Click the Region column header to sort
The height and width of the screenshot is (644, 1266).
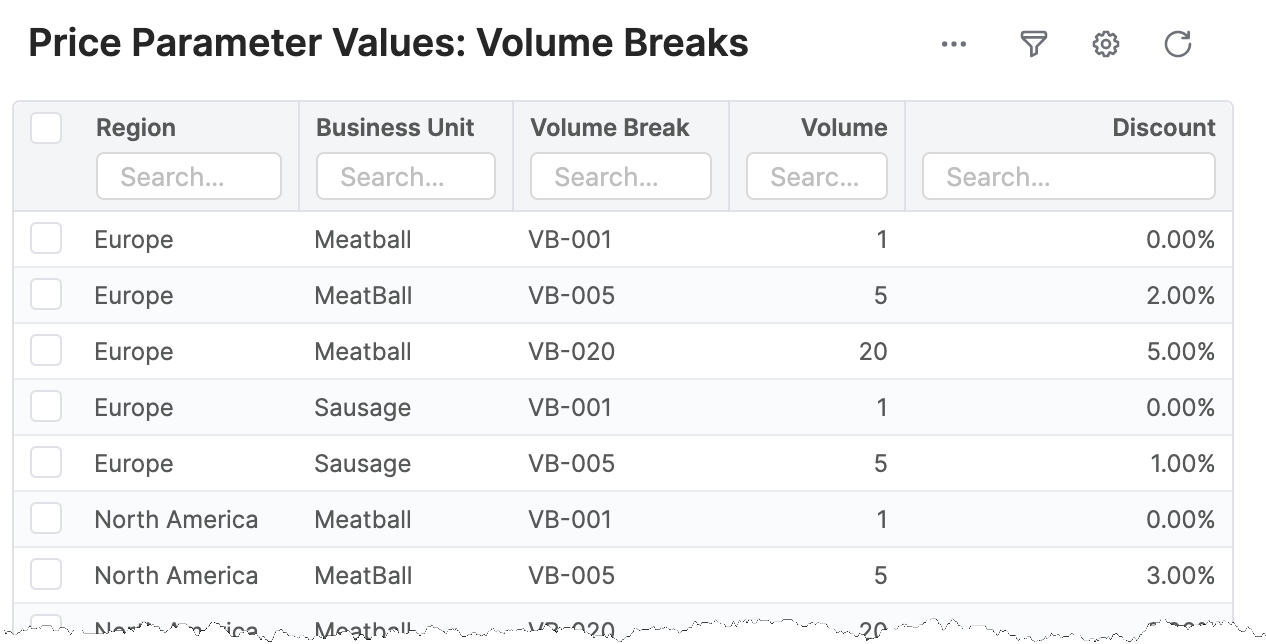(136, 127)
